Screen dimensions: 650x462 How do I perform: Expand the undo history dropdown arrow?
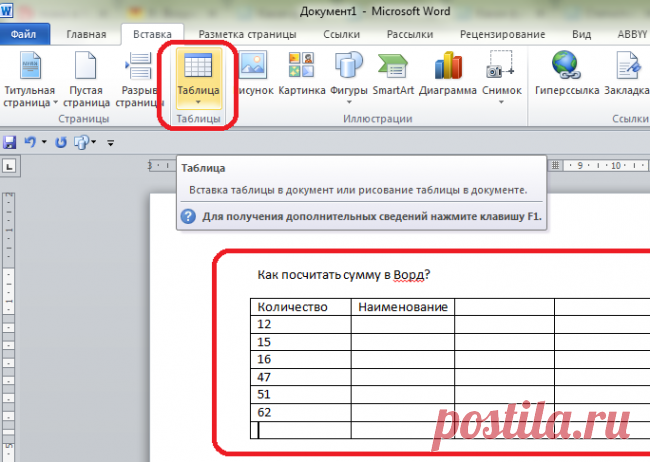[44, 142]
